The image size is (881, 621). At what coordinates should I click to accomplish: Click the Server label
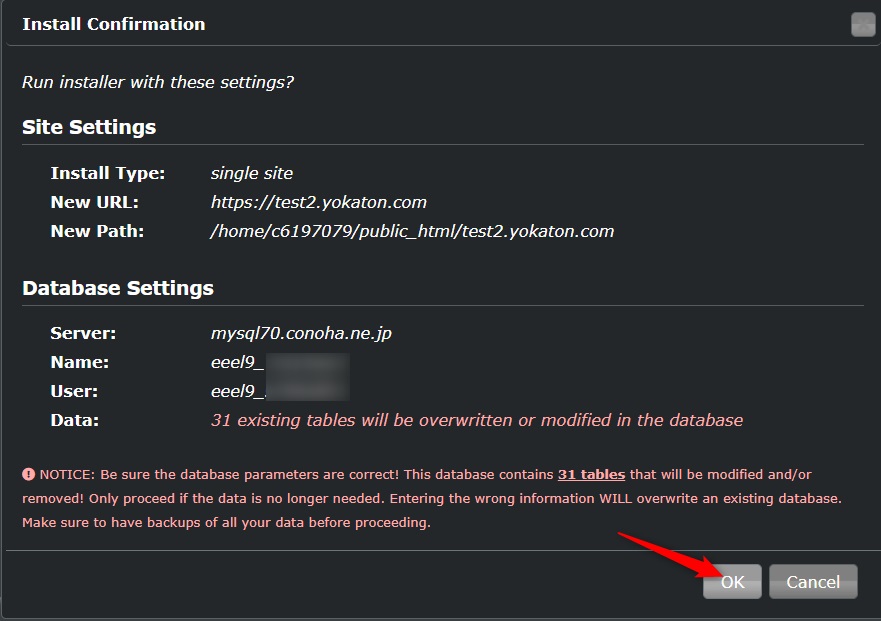pyautogui.click(x=83, y=333)
